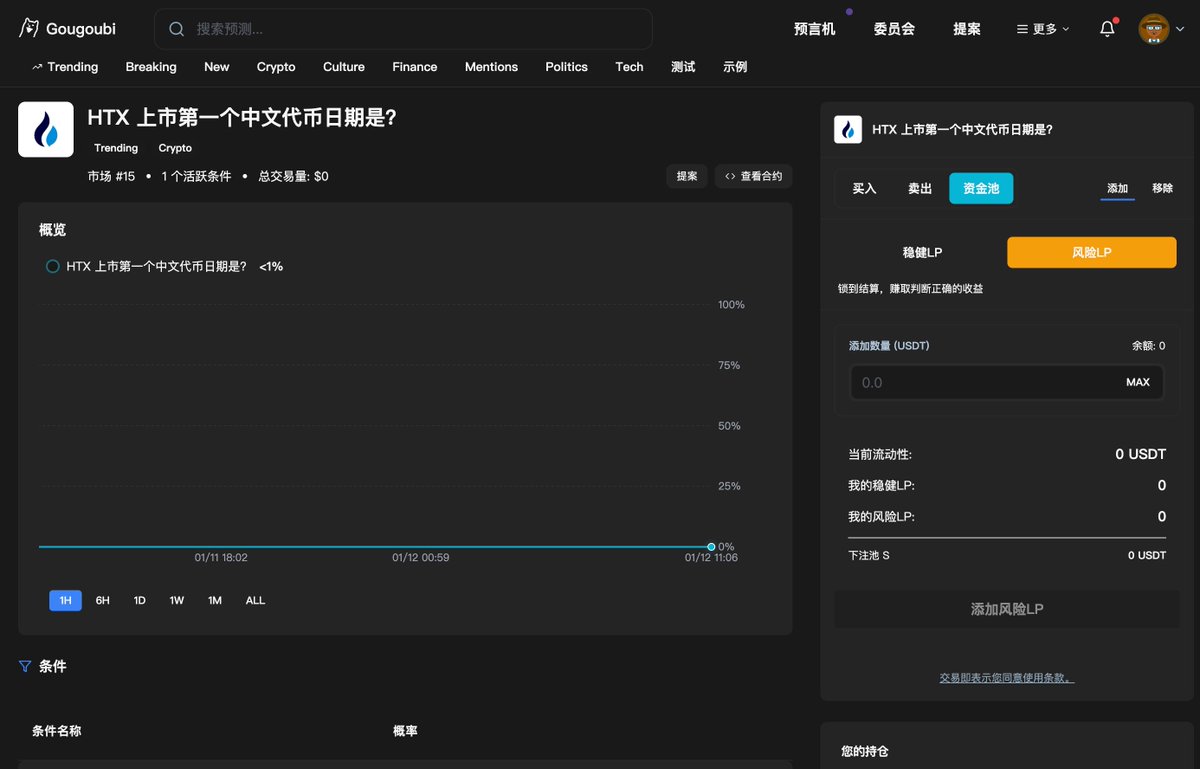Click the MAX button
Image resolution: width=1200 pixels, height=769 pixels.
click(x=1138, y=382)
